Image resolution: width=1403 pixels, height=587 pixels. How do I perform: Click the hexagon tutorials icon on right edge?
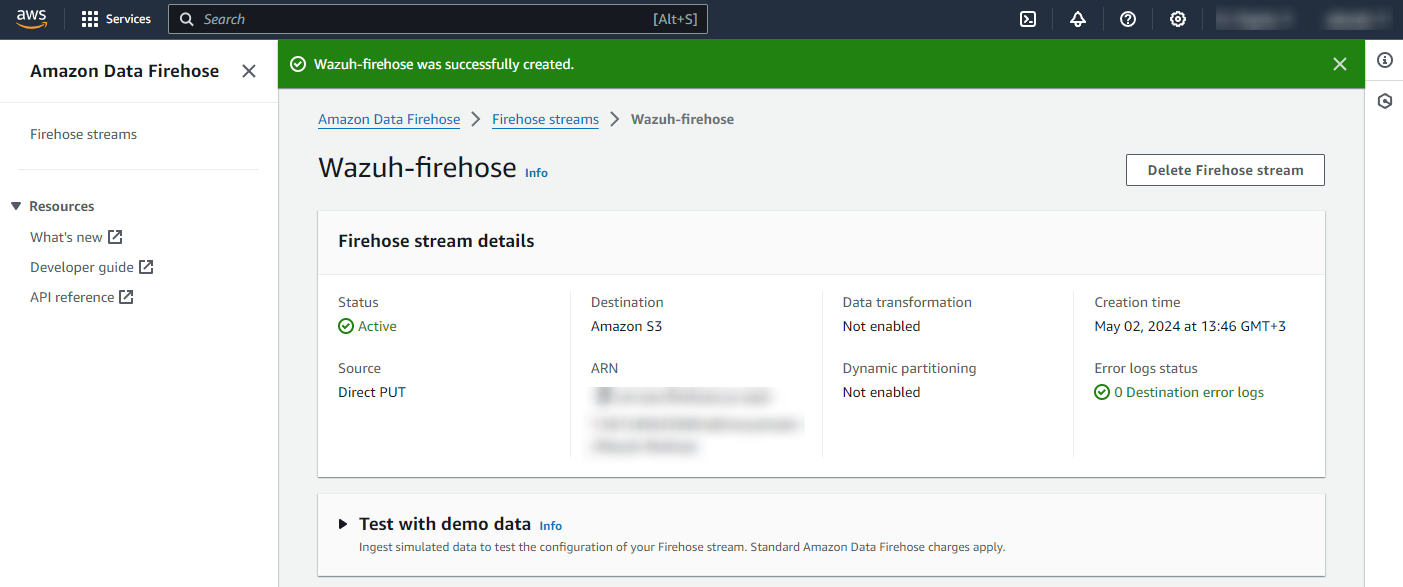tap(1385, 101)
